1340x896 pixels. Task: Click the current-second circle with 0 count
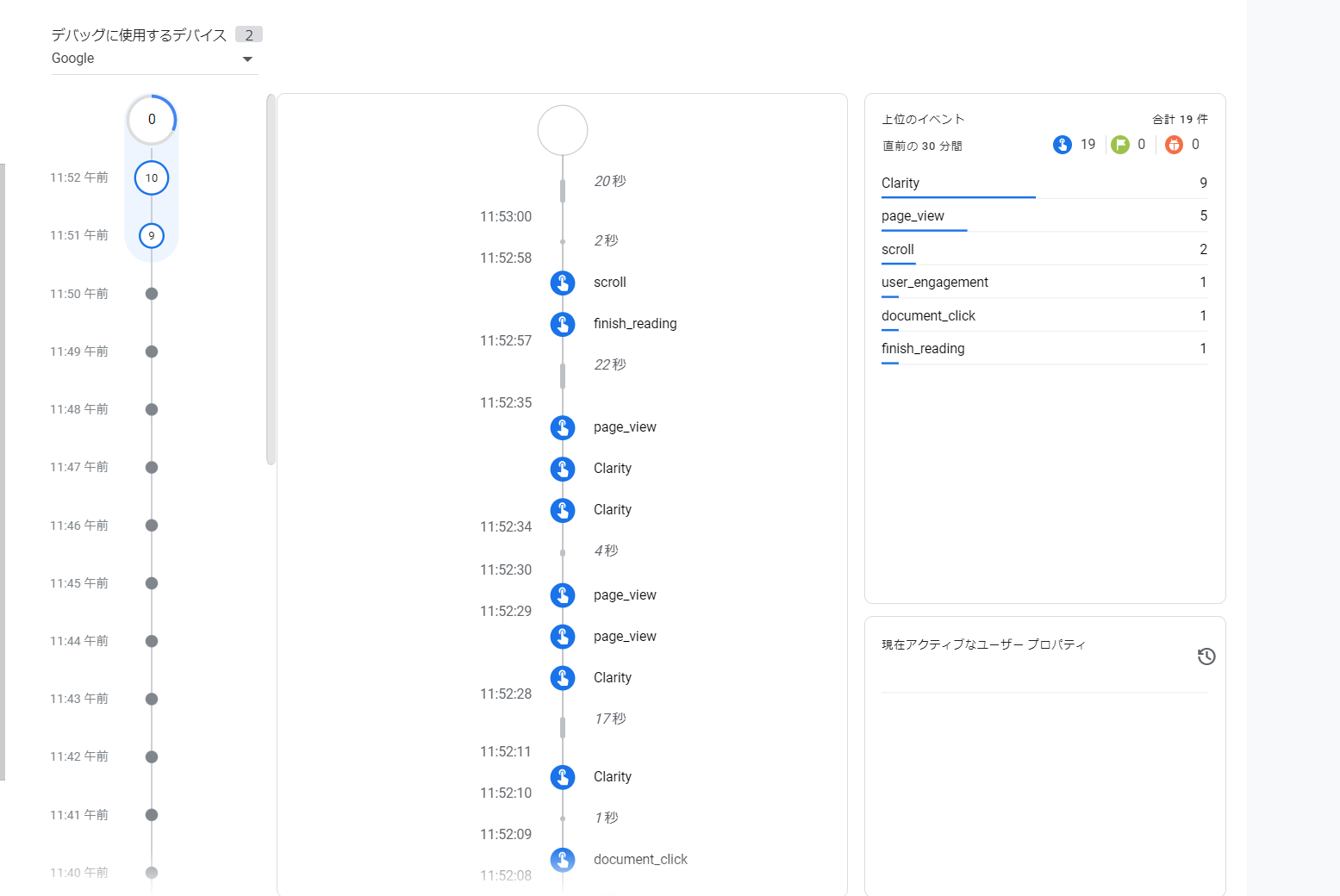point(152,120)
